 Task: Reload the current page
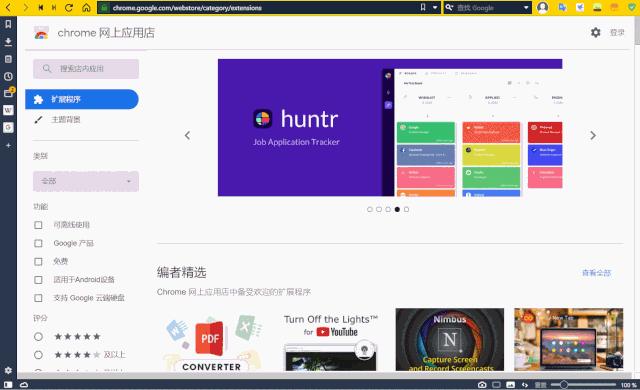pos(69,7)
